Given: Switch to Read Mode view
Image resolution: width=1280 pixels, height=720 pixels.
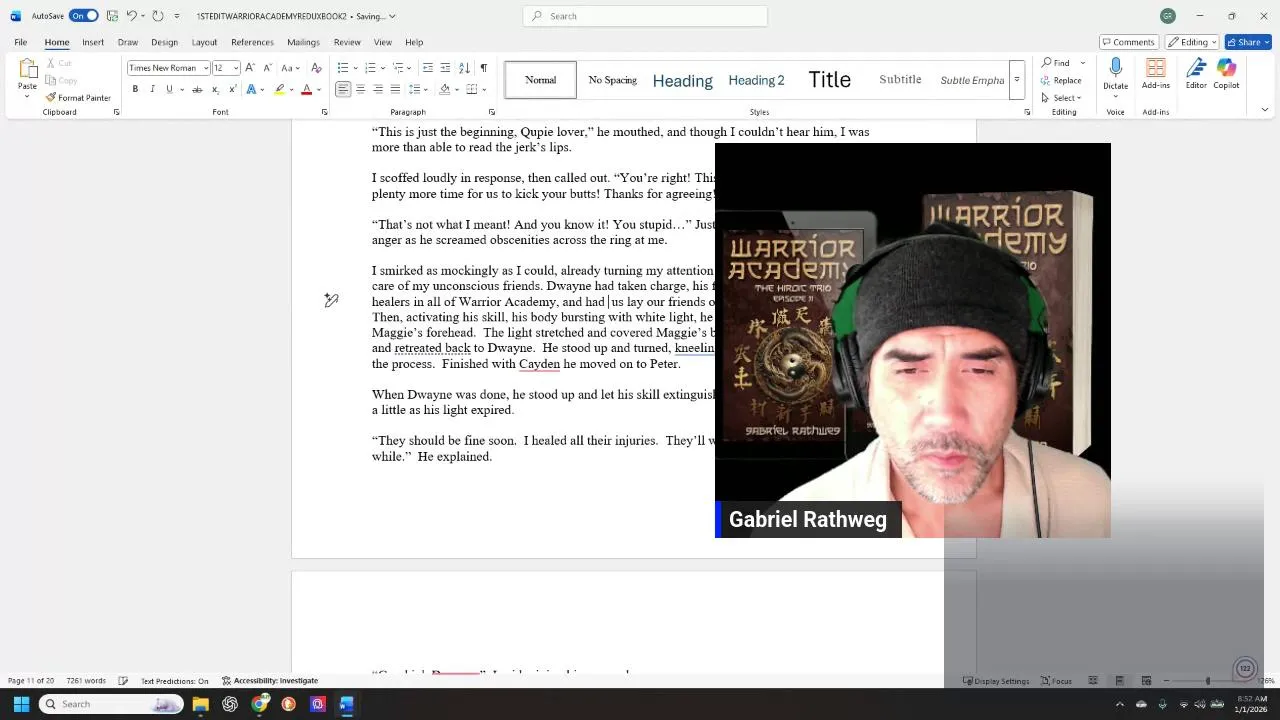Looking at the screenshot, I should (1093, 681).
